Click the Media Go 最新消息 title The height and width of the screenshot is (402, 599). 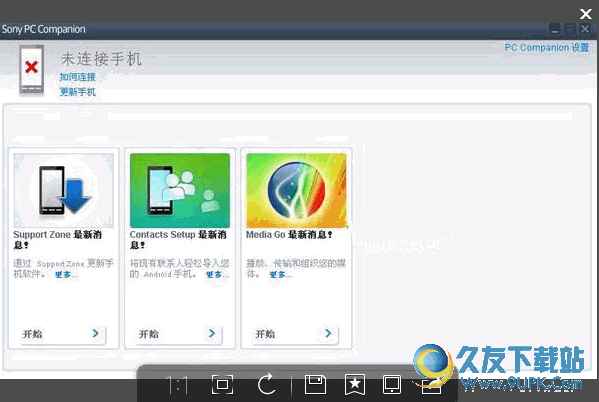tap(290, 235)
